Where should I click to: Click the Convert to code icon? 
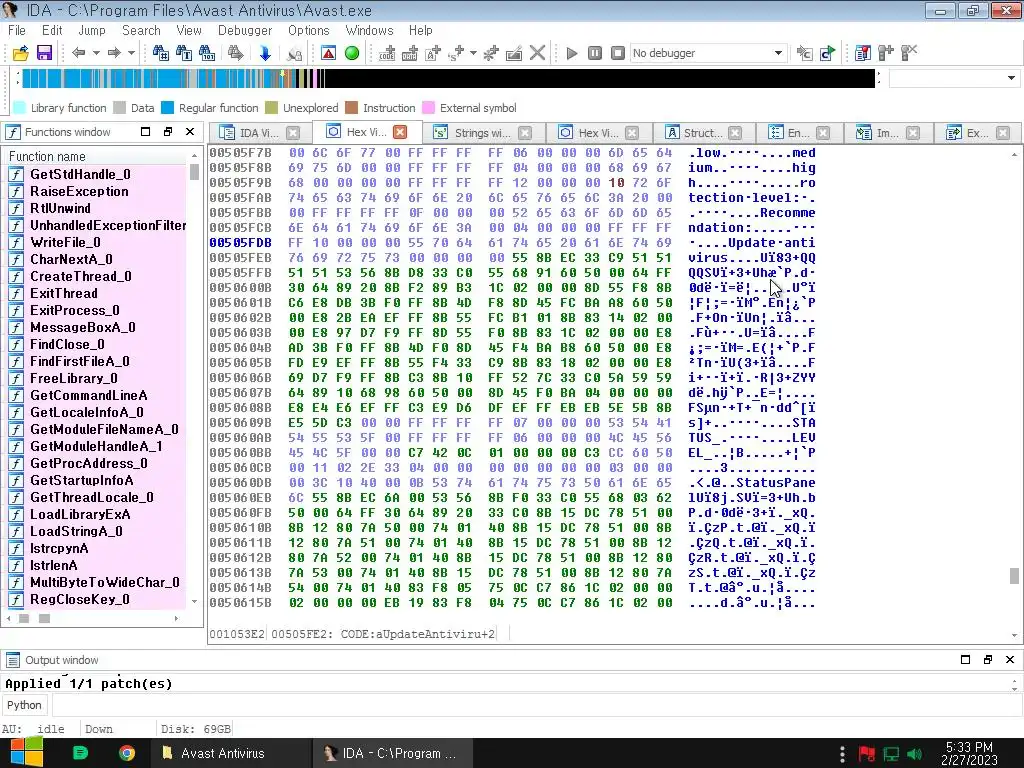click(387, 53)
